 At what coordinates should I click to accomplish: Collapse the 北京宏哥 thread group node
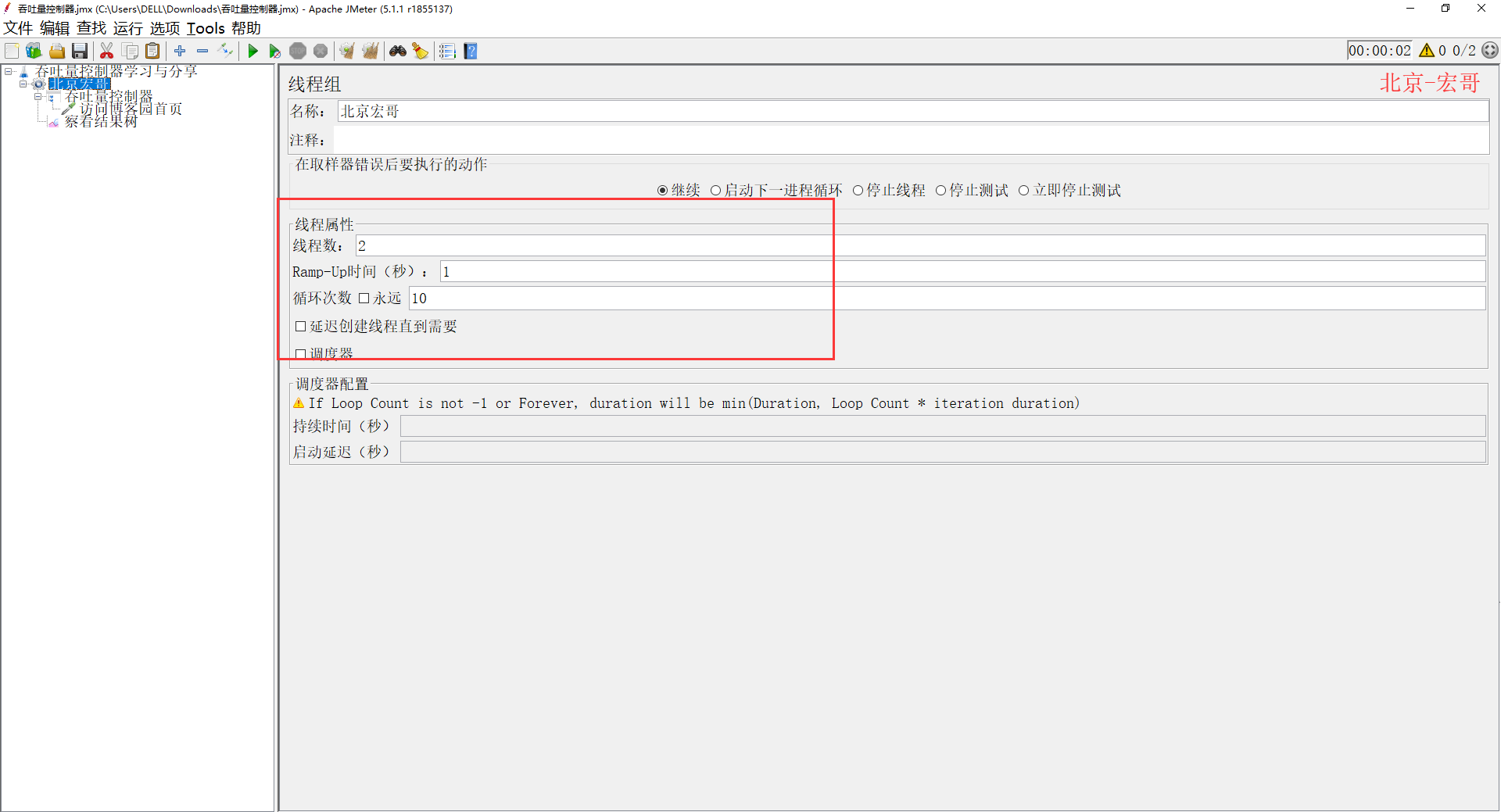pyautogui.click(x=23, y=84)
